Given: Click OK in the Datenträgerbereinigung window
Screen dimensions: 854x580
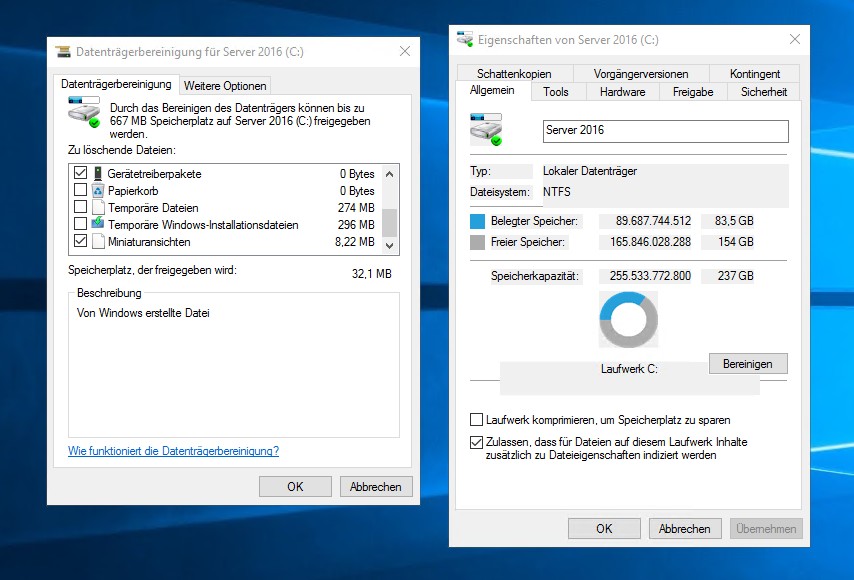Looking at the screenshot, I should (295, 486).
